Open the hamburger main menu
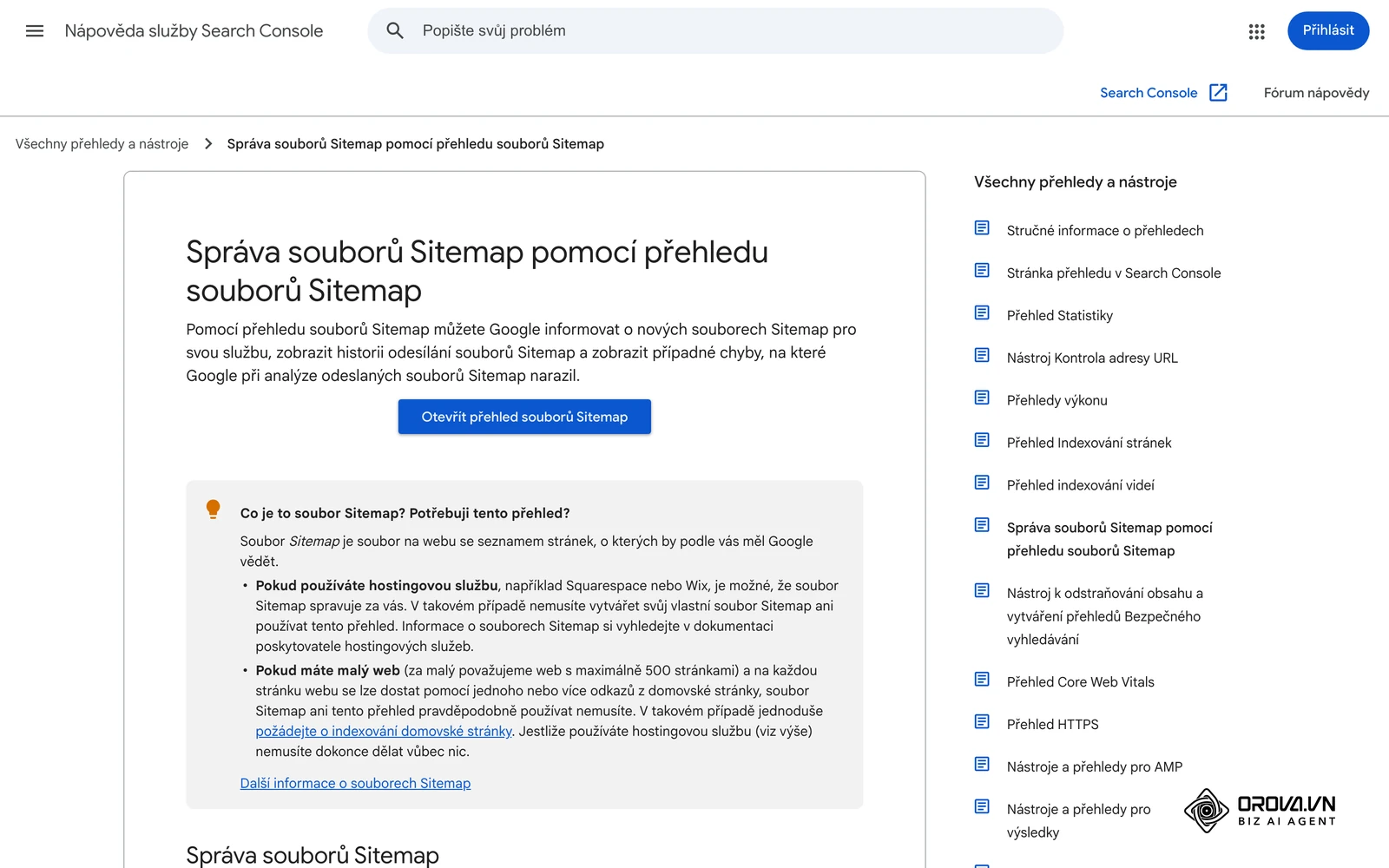The height and width of the screenshot is (868, 1389). point(35,31)
